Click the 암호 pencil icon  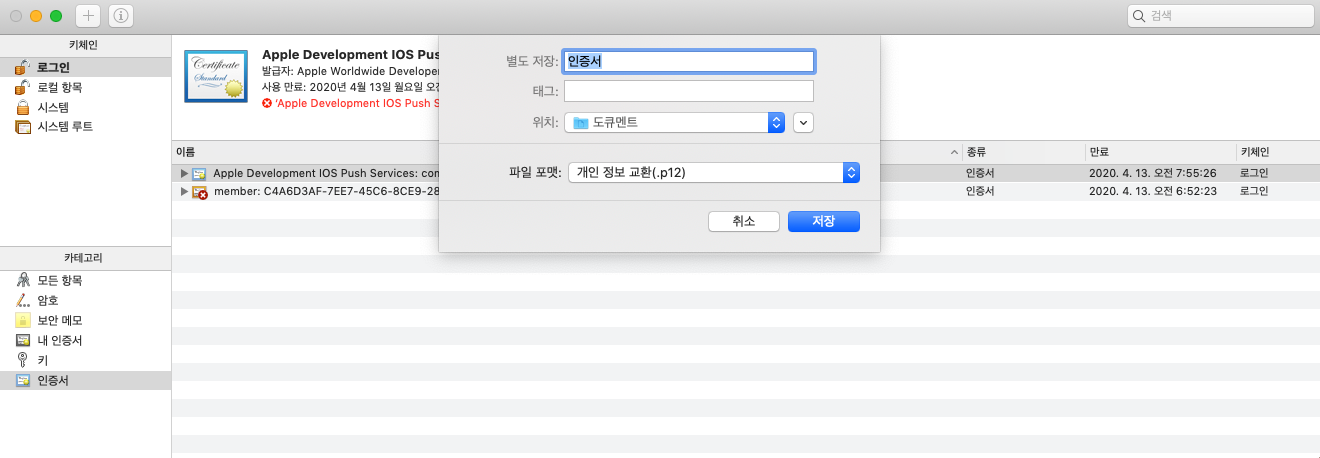[22, 300]
